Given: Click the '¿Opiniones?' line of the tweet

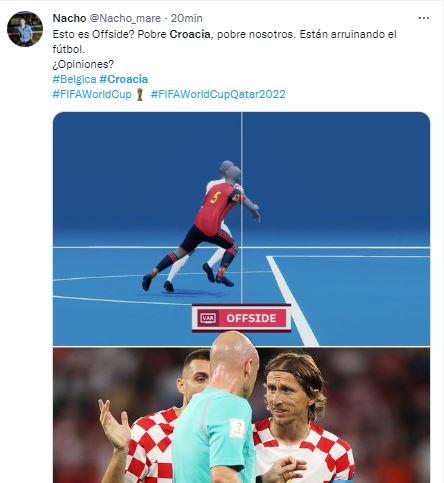Looking at the screenshot, I should (x=83, y=64).
